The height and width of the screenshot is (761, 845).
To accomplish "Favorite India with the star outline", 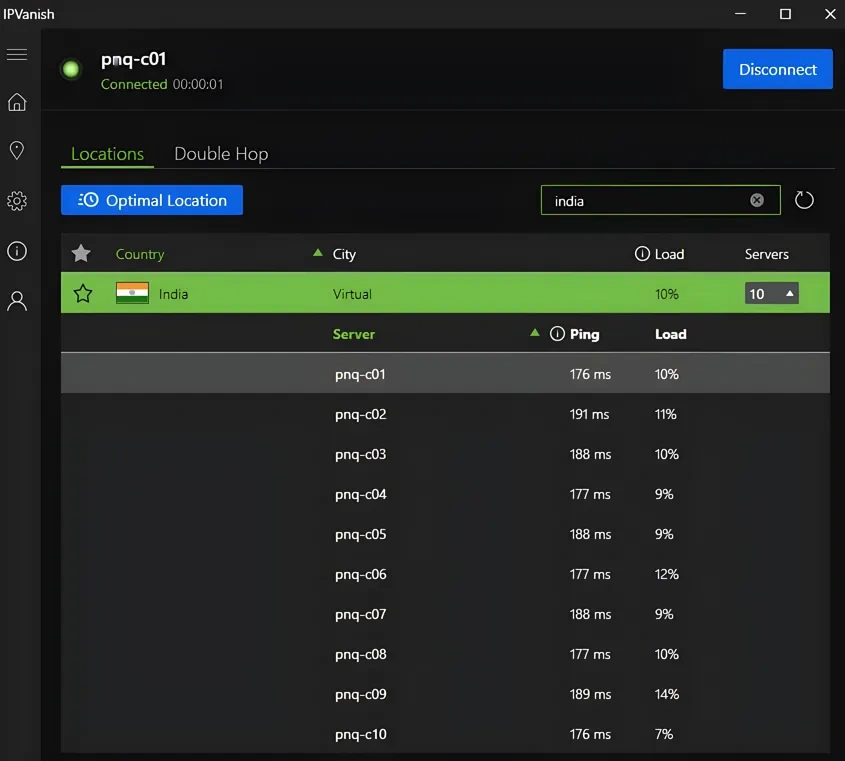I will tap(83, 293).
